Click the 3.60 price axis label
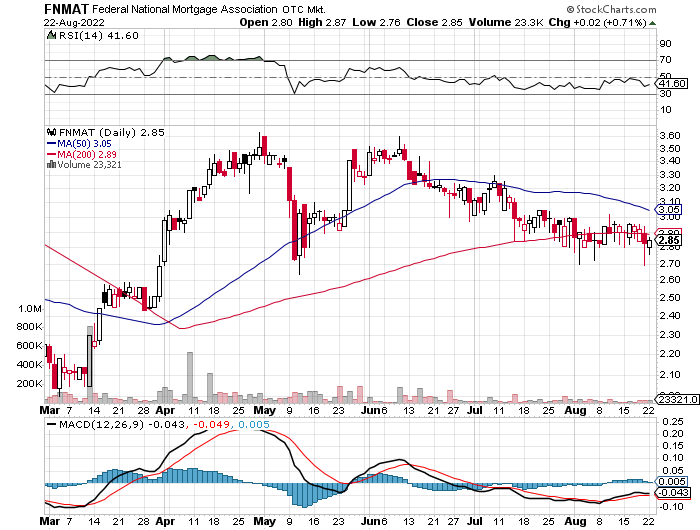This screenshot has width=700, height=530. [x=670, y=136]
